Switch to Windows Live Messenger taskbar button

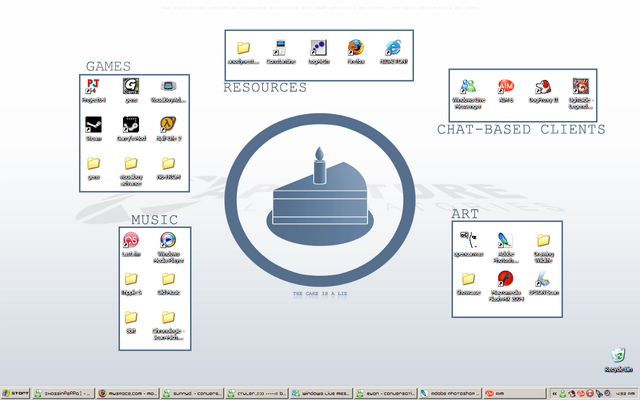pyautogui.click(x=321, y=393)
